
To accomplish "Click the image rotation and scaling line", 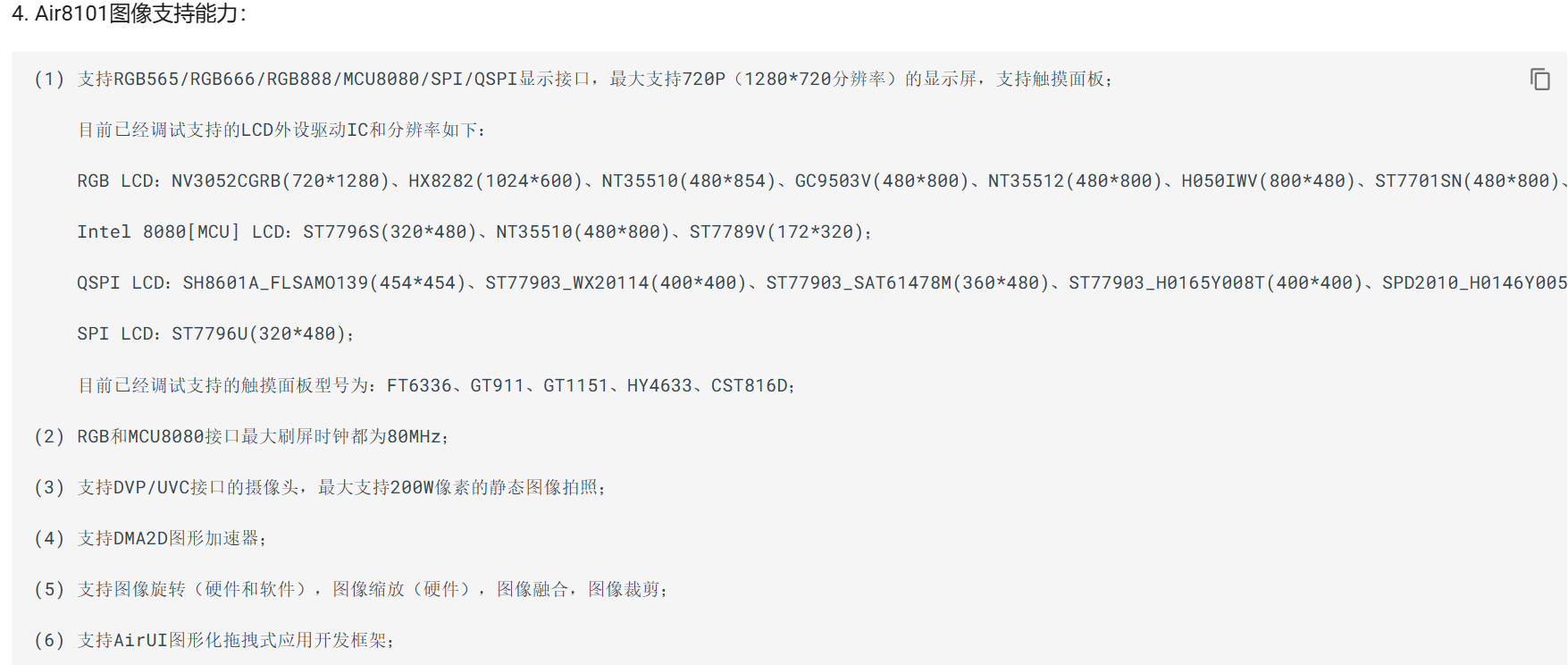I will 371,590.
